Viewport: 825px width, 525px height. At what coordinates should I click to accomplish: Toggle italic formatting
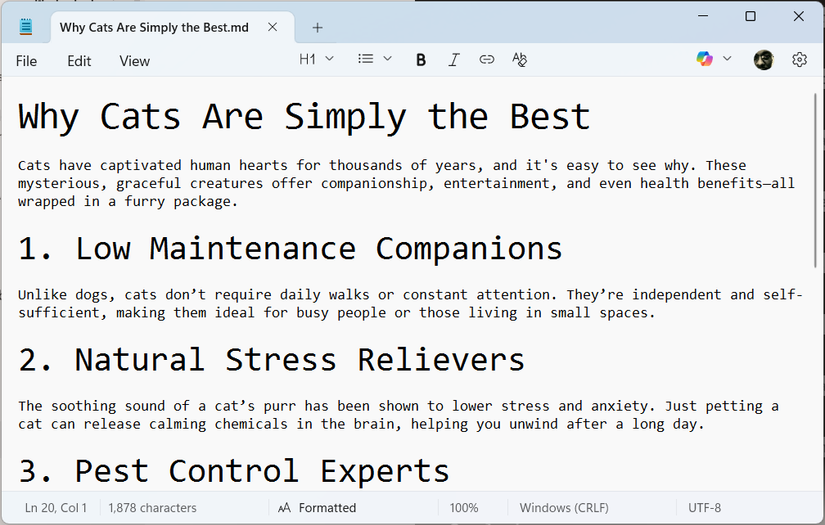[x=454, y=59]
